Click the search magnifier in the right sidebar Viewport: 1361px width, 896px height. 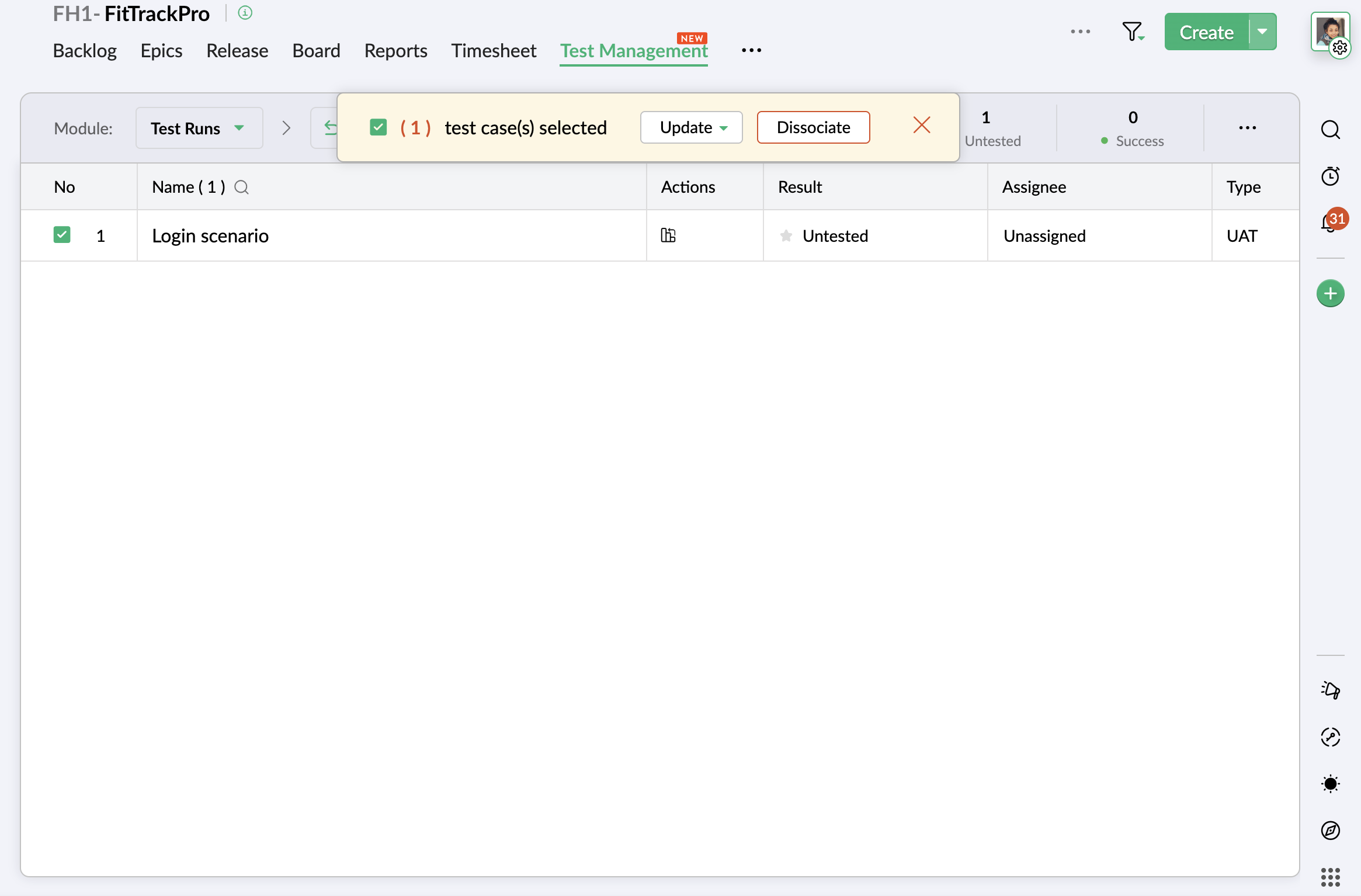(x=1330, y=129)
